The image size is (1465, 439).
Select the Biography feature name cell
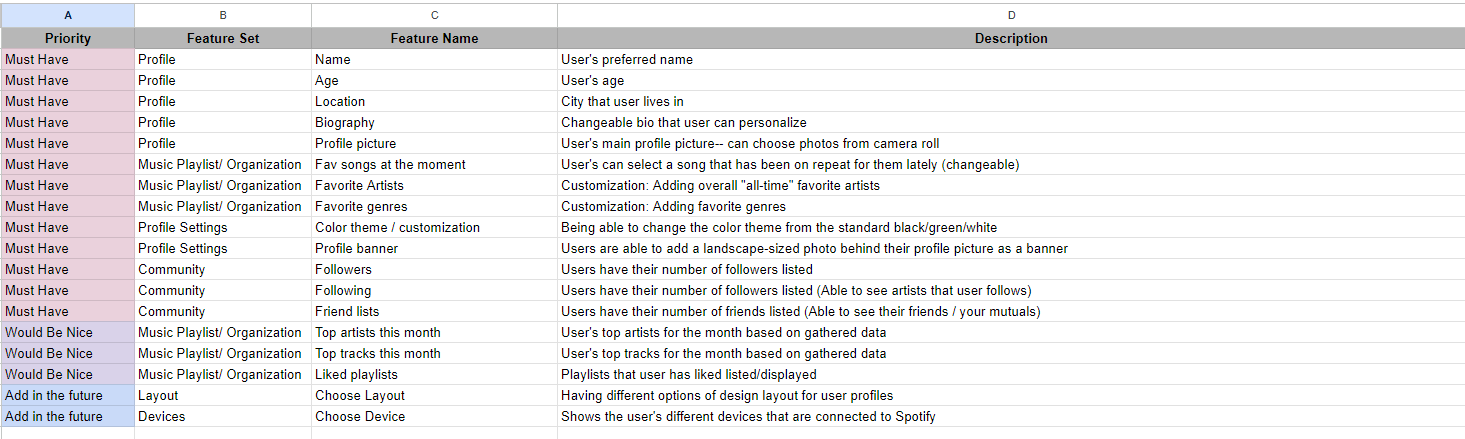click(434, 122)
